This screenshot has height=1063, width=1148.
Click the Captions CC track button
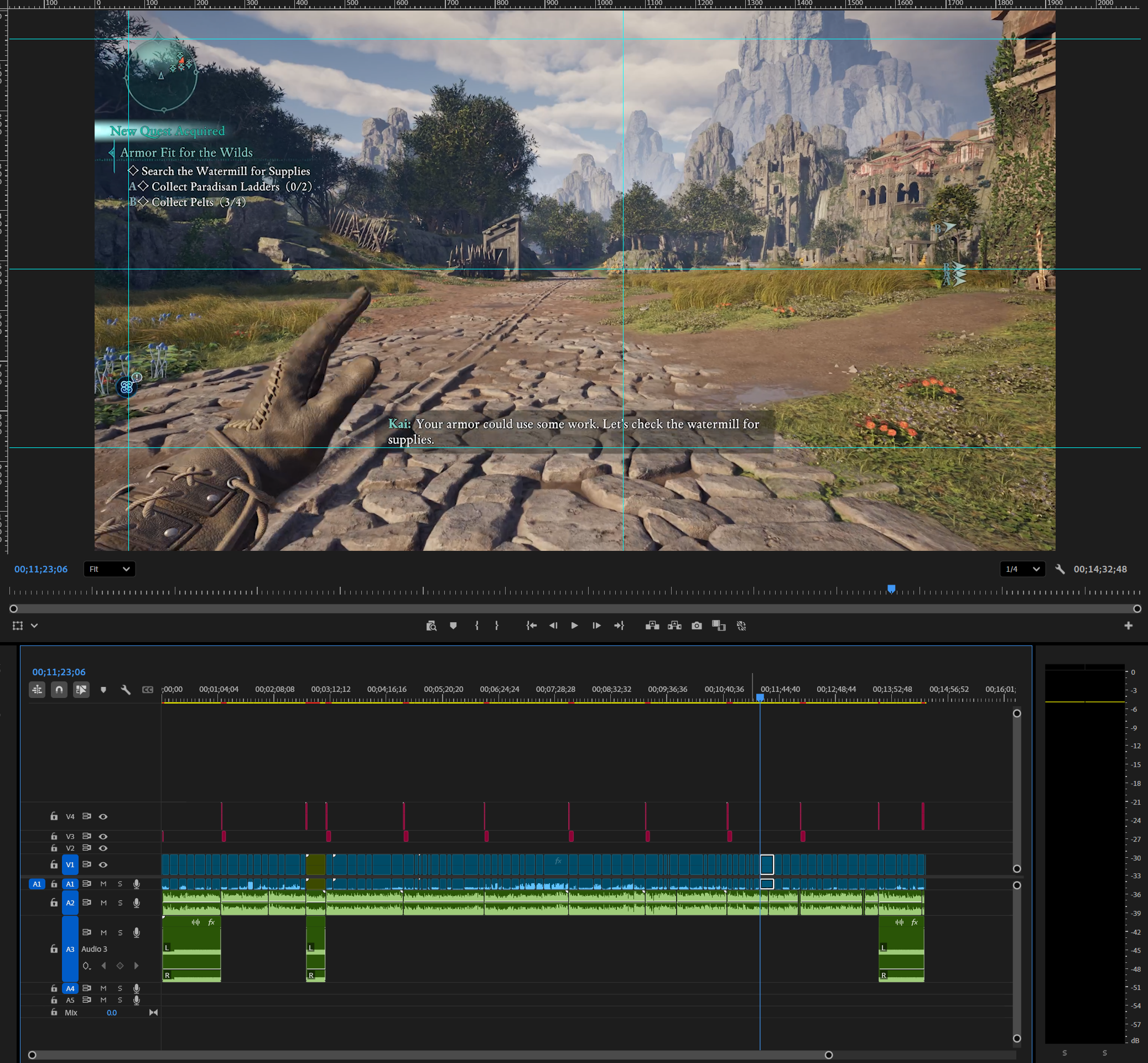coord(148,689)
